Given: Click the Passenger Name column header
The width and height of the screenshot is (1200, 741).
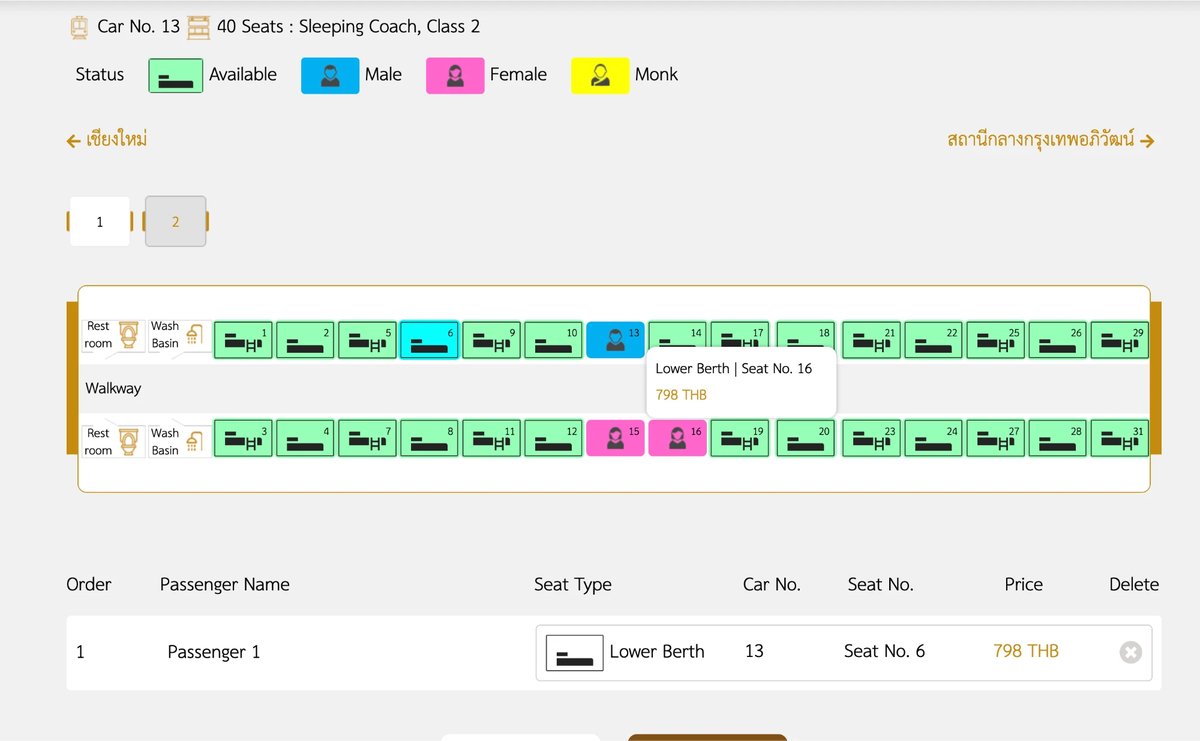Looking at the screenshot, I should point(224,585).
